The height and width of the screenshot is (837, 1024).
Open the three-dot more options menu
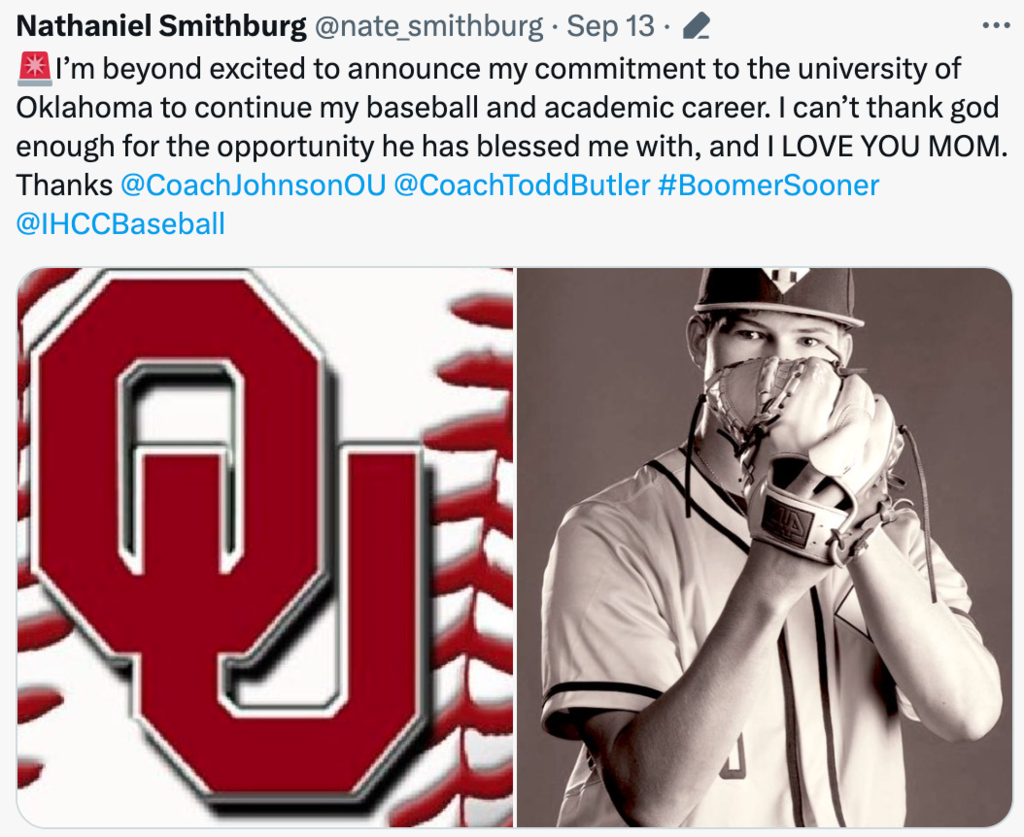click(x=996, y=25)
